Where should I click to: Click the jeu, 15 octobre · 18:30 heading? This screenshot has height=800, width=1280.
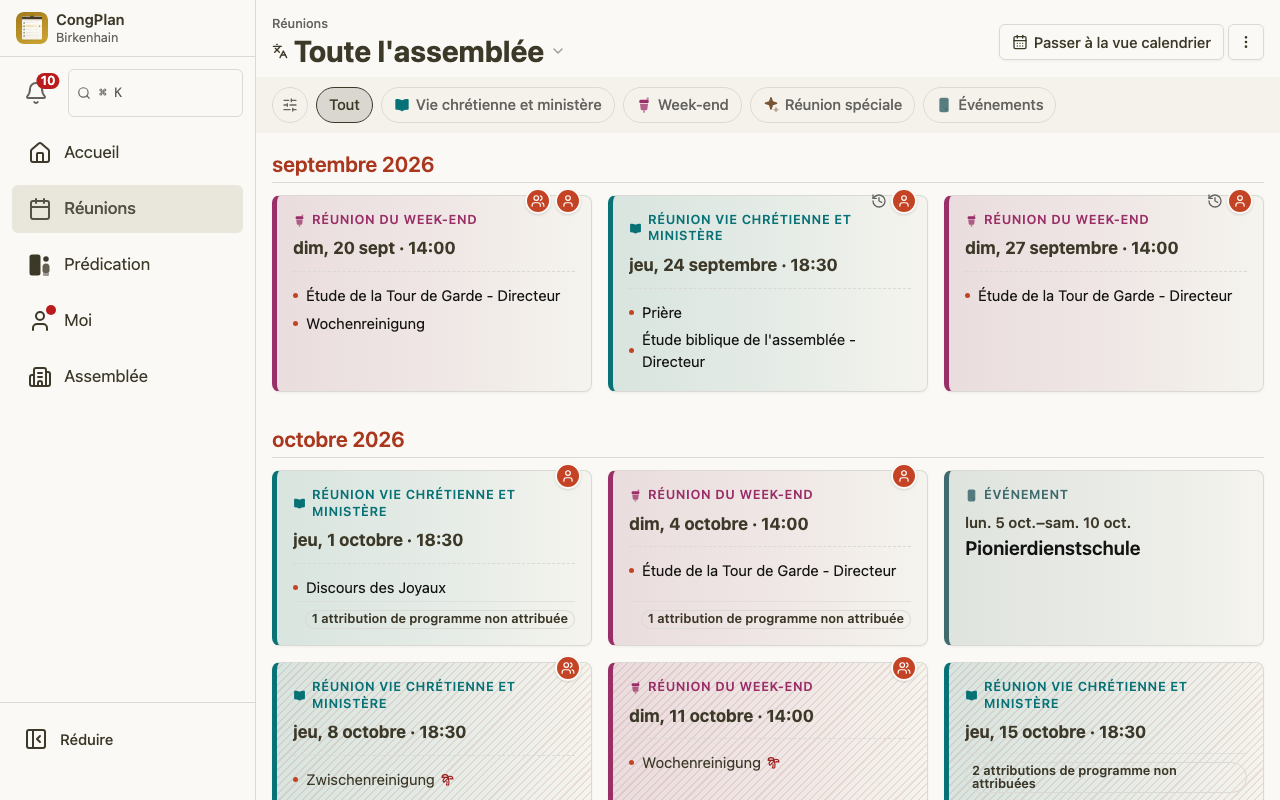coord(1055,732)
